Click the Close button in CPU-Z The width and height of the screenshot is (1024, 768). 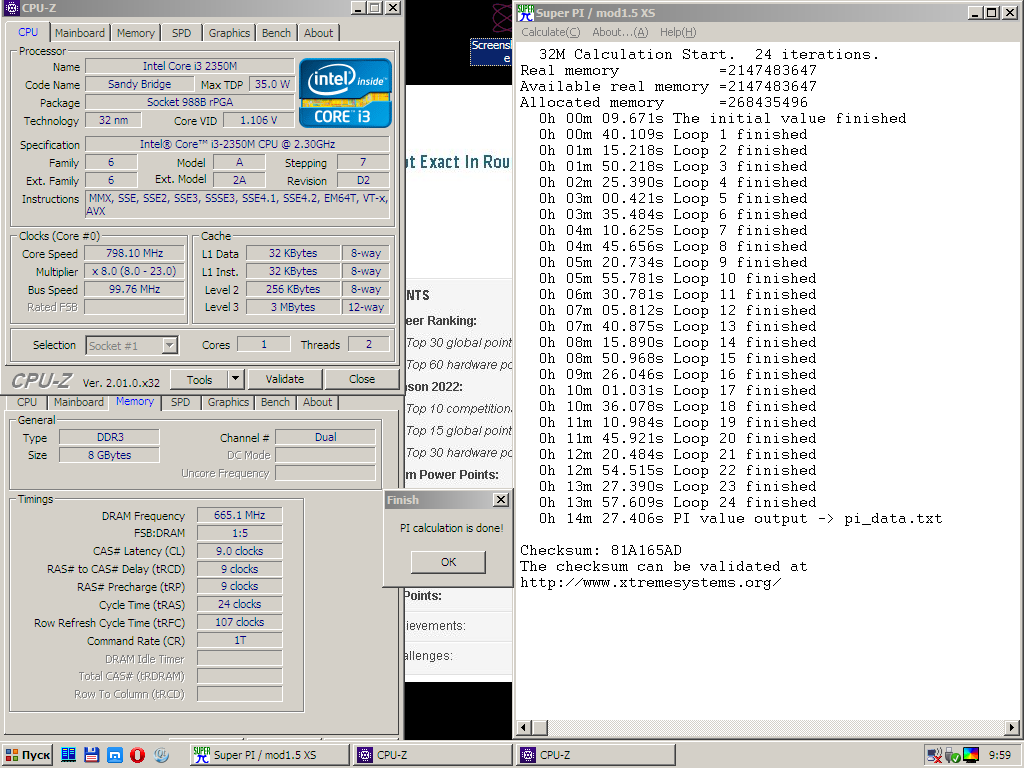(362, 379)
